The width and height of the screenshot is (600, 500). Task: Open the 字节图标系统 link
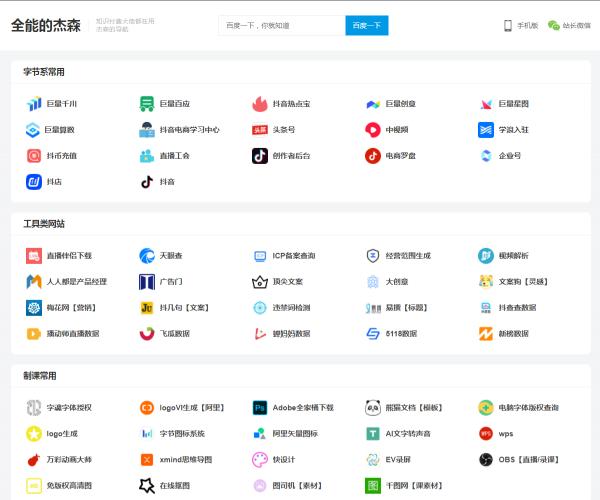click(182, 433)
